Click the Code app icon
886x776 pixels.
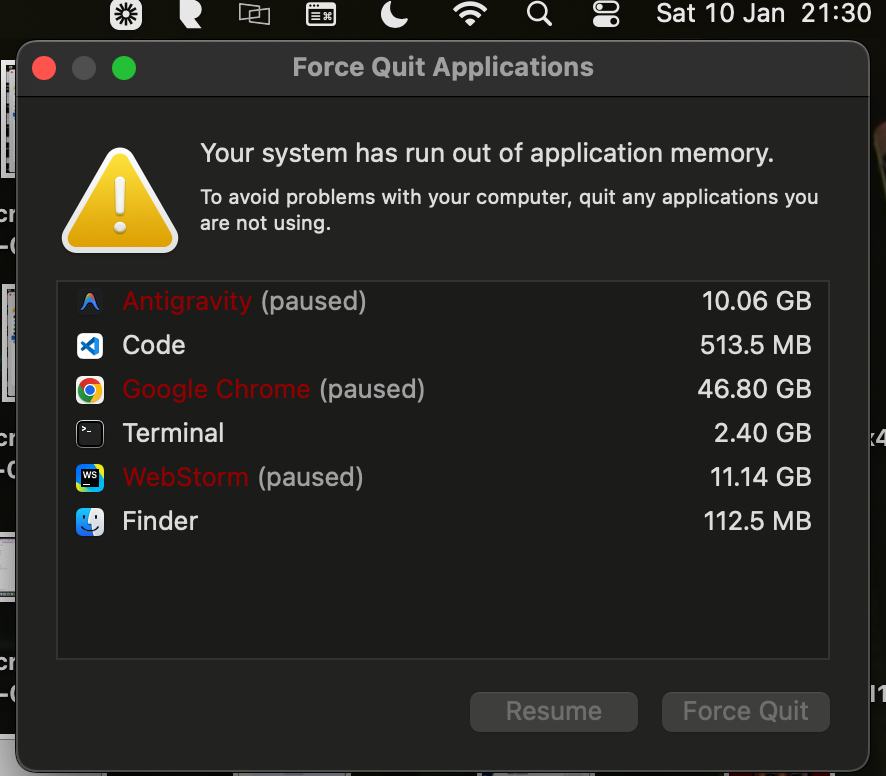click(x=90, y=345)
